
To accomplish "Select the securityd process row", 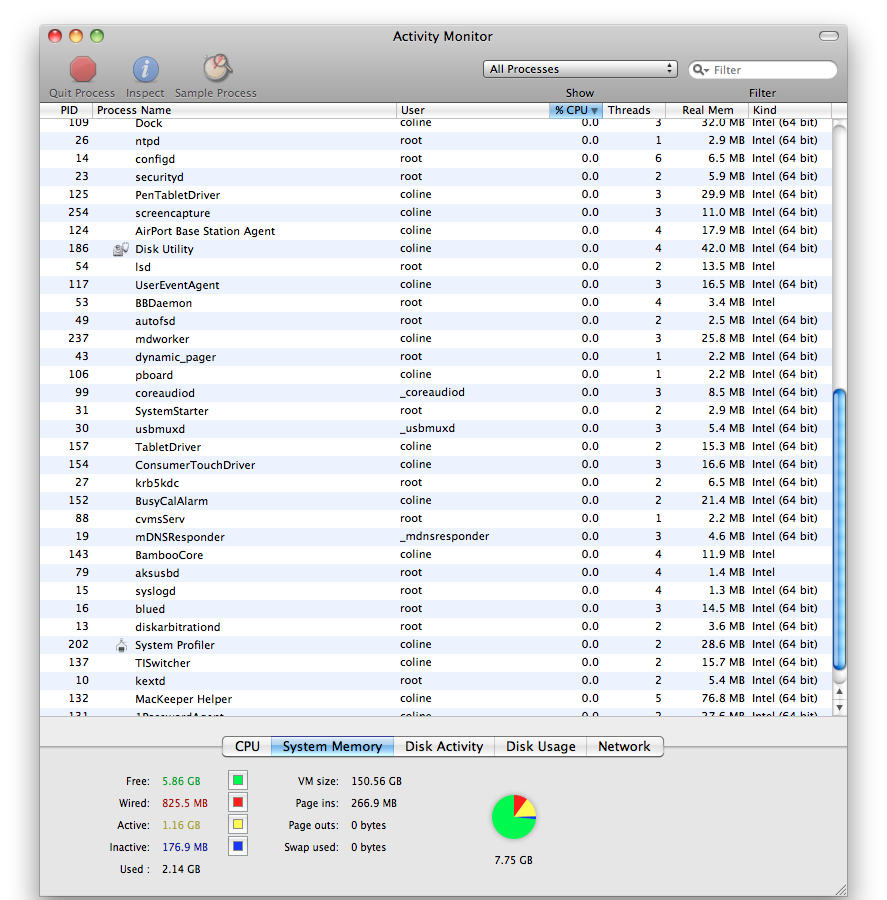I will (436, 177).
